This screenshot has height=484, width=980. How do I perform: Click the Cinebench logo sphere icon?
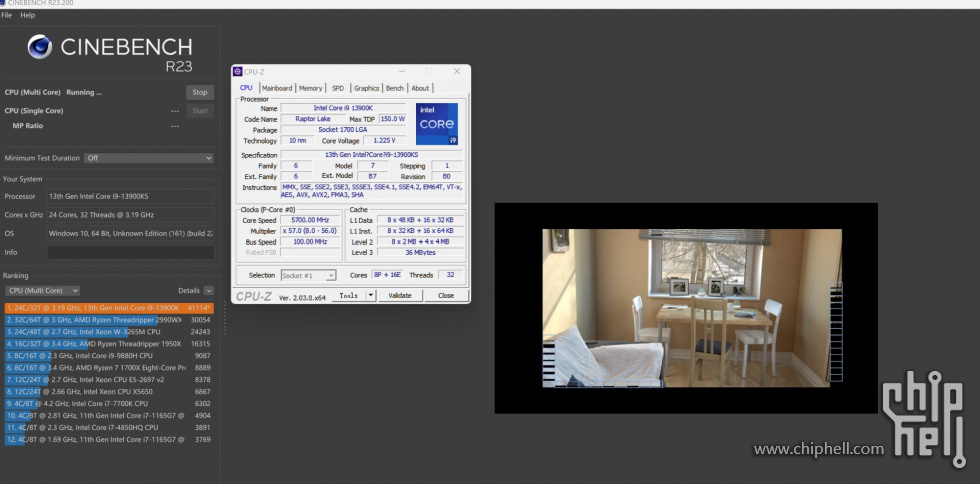pos(39,47)
